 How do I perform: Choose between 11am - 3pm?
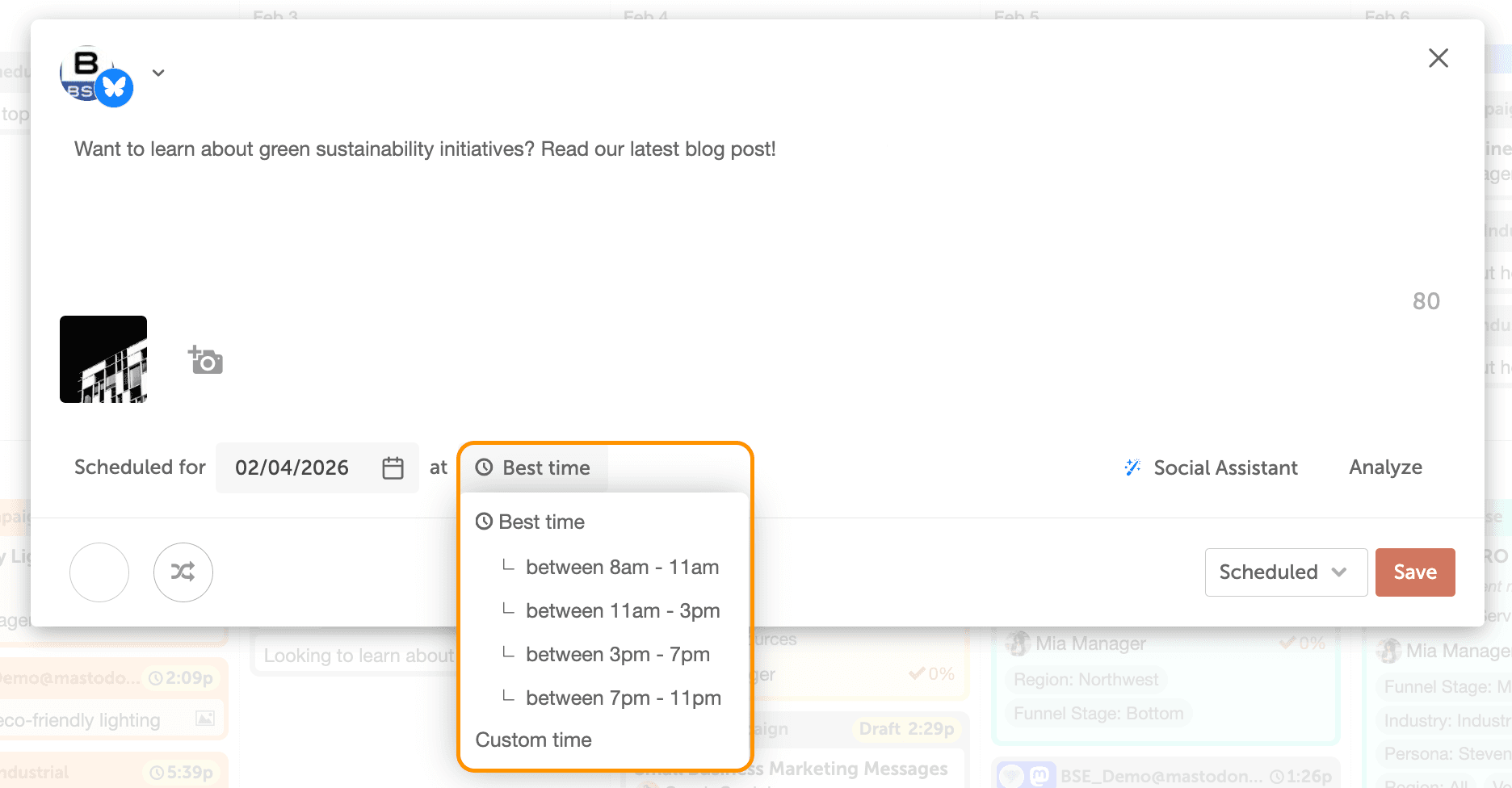click(x=622, y=610)
